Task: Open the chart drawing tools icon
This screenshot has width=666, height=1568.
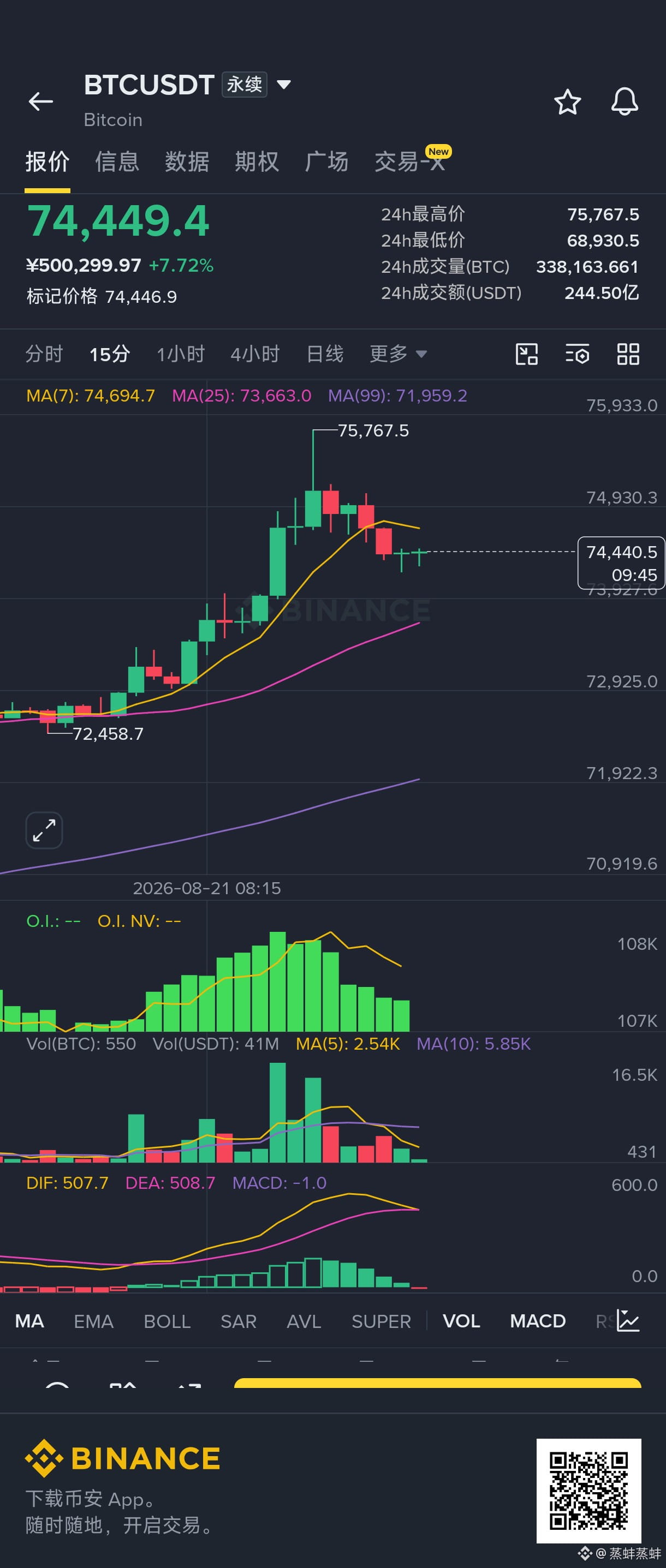Action: tap(527, 354)
